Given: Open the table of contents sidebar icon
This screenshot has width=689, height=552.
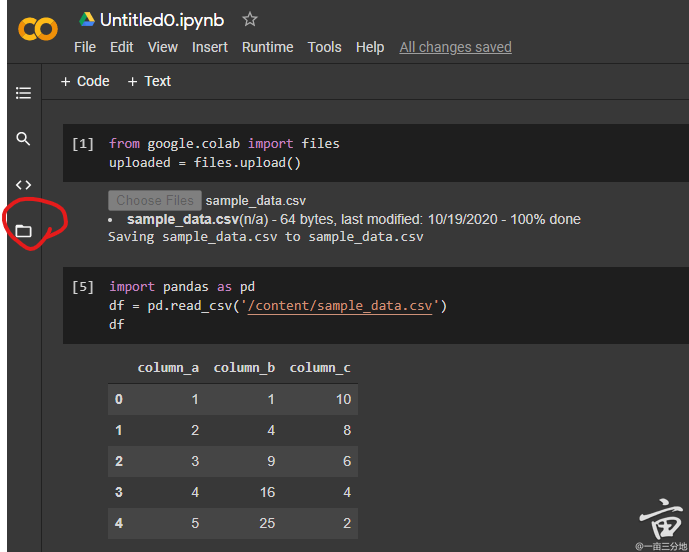Looking at the screenshot, I should (23, 93).
